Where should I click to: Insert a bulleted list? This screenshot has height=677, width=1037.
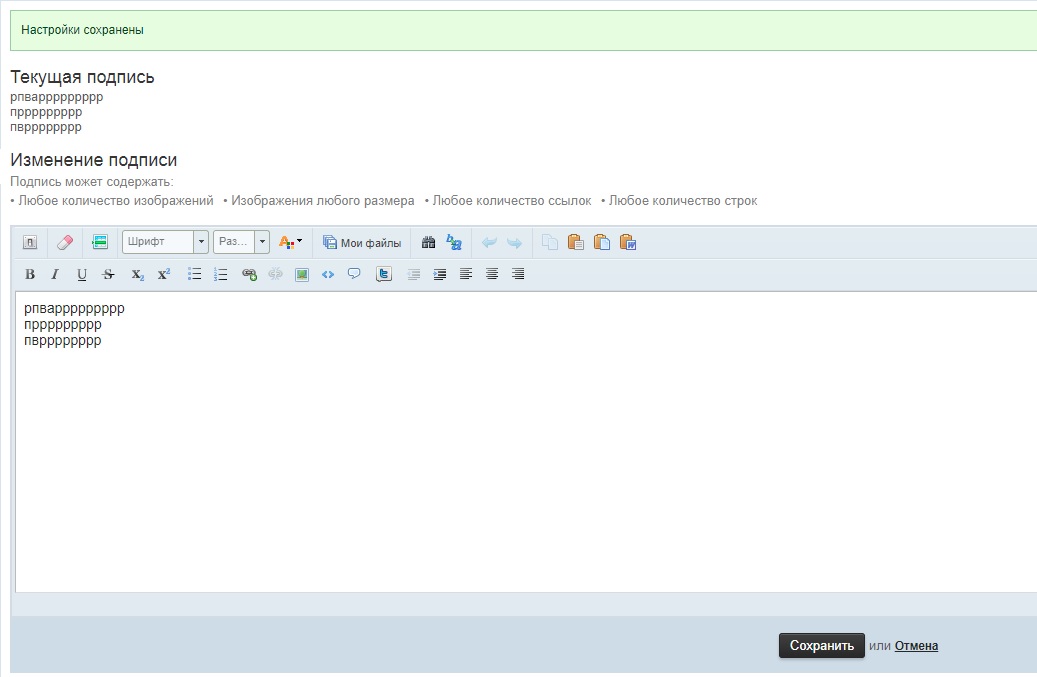point(195,274)
